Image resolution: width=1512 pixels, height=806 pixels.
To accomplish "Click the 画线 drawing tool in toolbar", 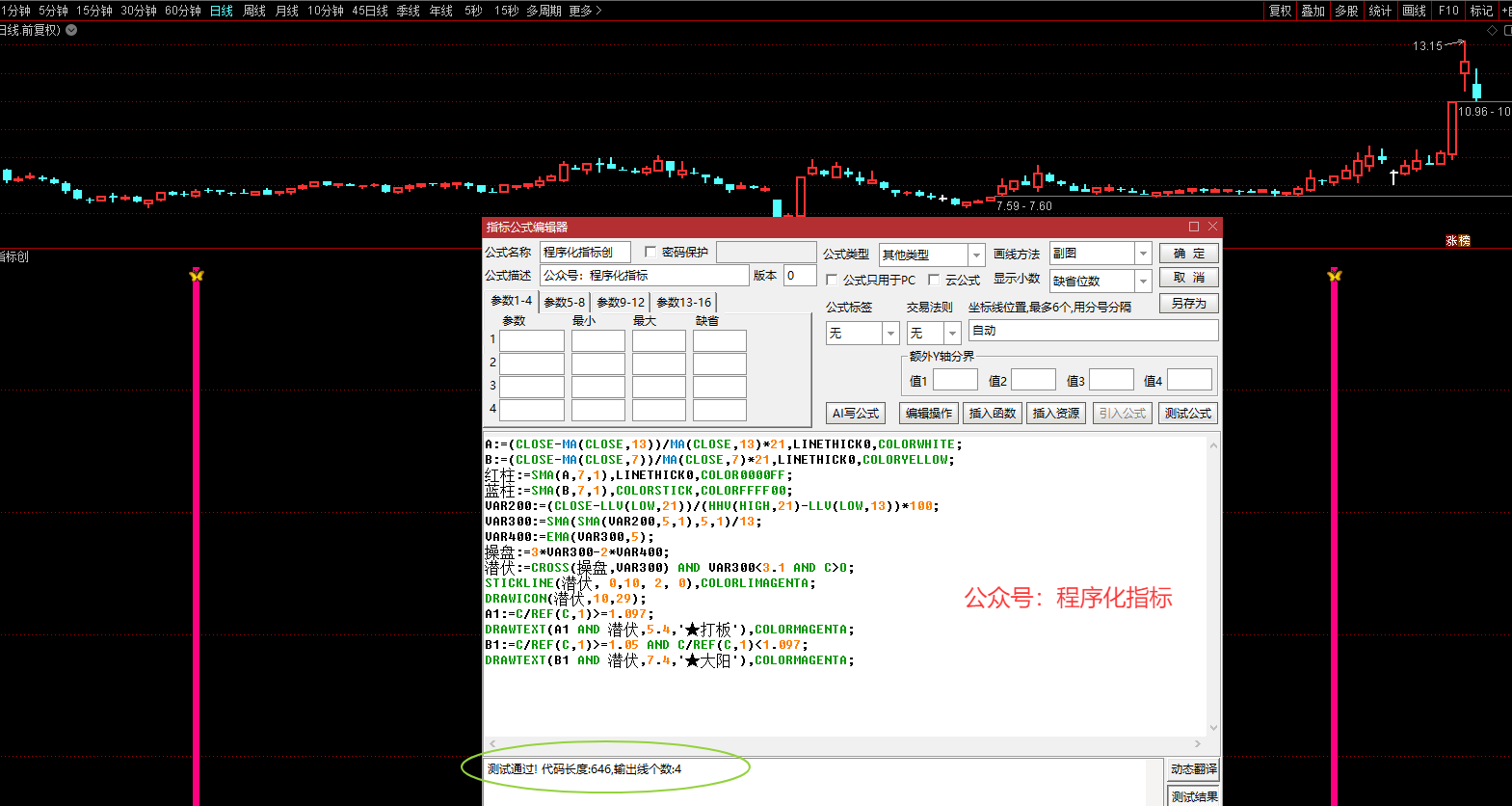I will tap(1415, 11).
